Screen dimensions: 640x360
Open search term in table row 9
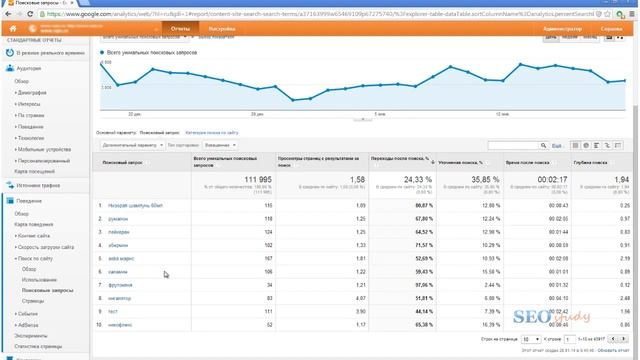pyautogui.click(x=113, y=311)
